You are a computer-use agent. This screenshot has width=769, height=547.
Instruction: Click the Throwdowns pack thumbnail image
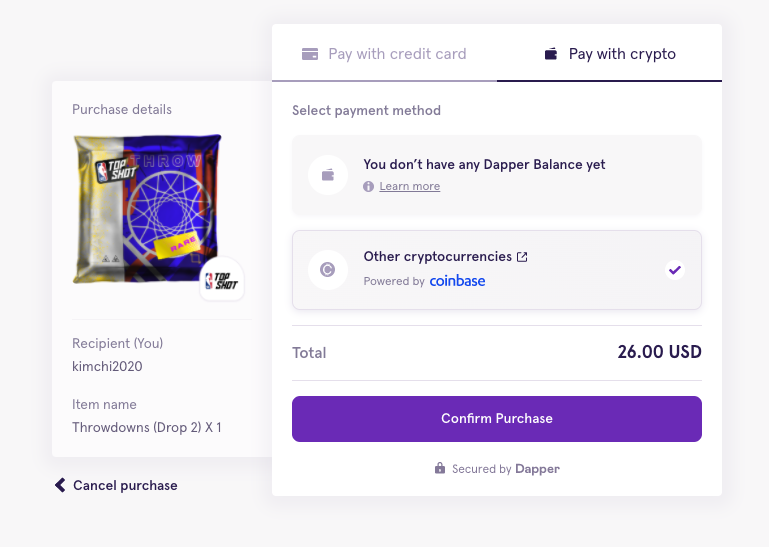[147, 208]
